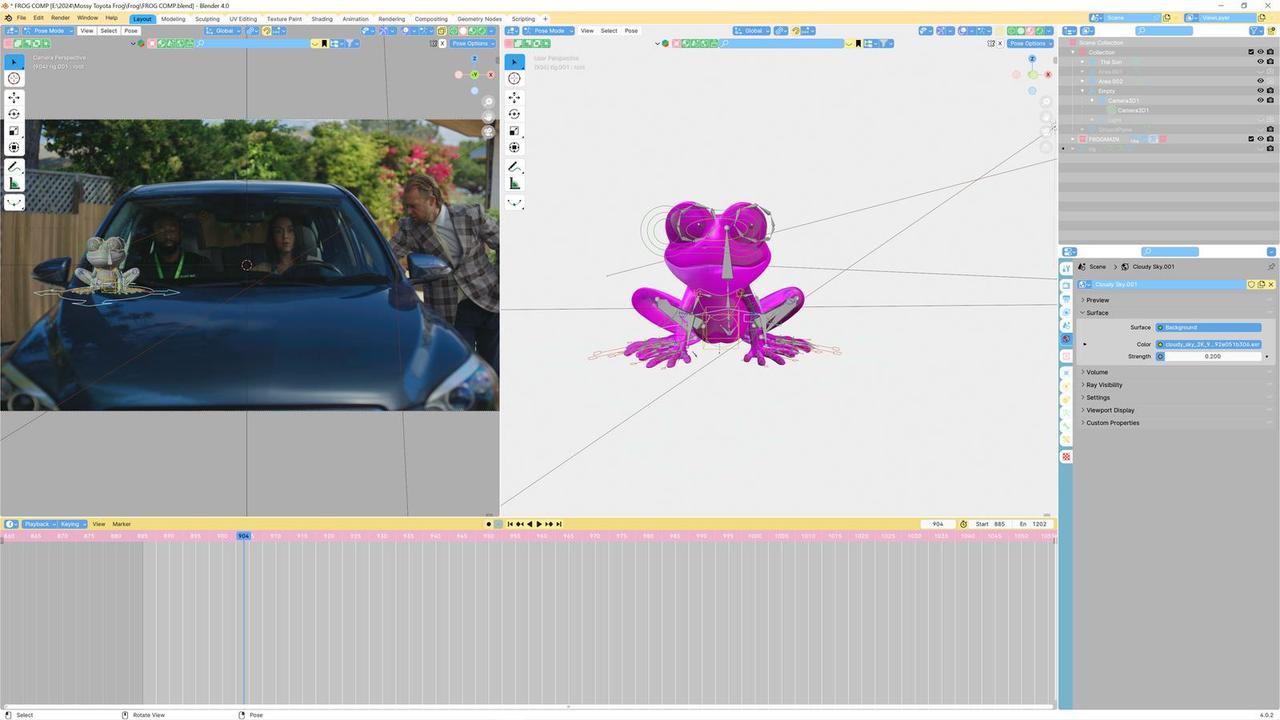Select the Rotate tool in the left viewport

point(14,114)
